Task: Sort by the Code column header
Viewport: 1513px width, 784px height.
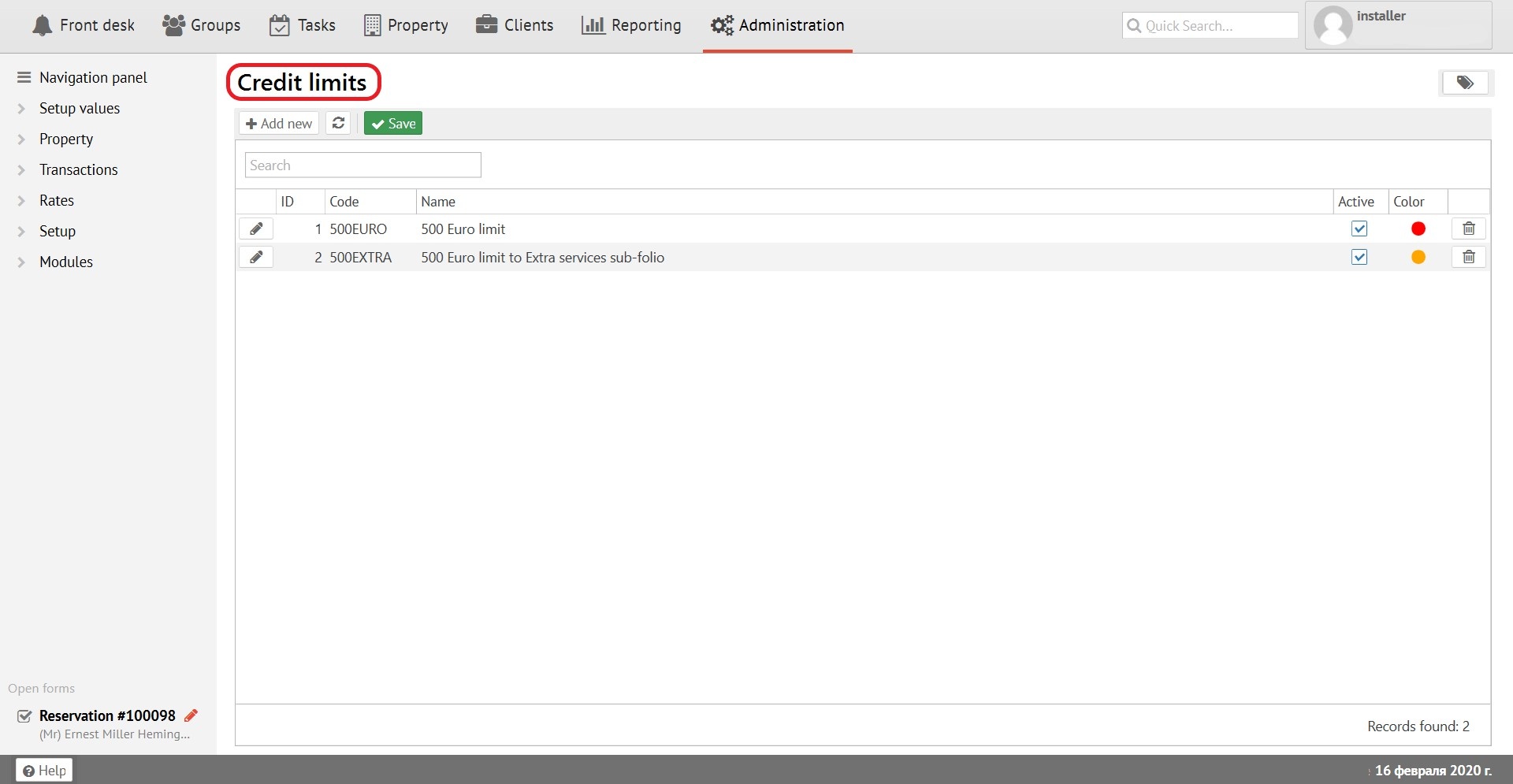Action: pyautogui.click(x=370, y=202)
